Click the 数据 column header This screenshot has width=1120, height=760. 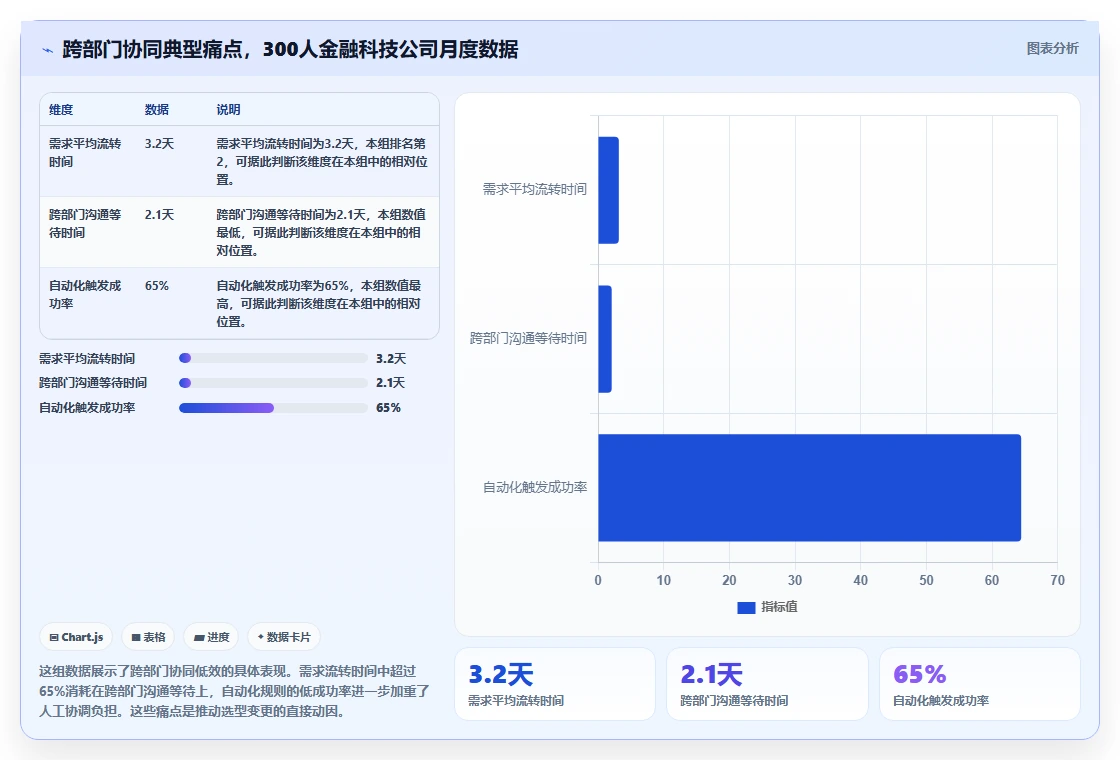click(156, 109)
